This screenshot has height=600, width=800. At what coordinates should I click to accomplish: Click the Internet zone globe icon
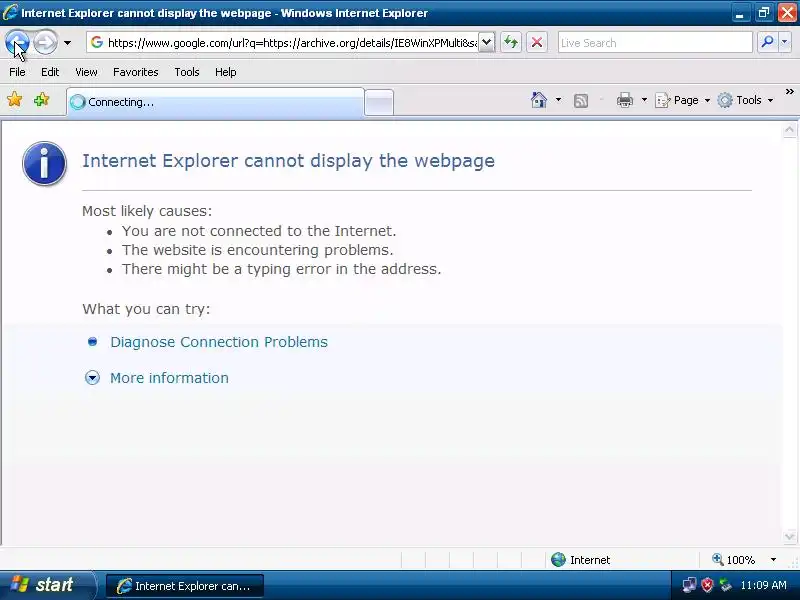click(x=558, y=560)
